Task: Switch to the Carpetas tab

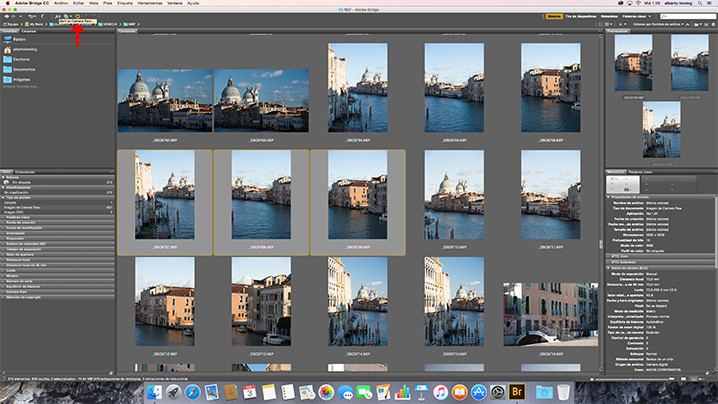Action: pos(29,31)
